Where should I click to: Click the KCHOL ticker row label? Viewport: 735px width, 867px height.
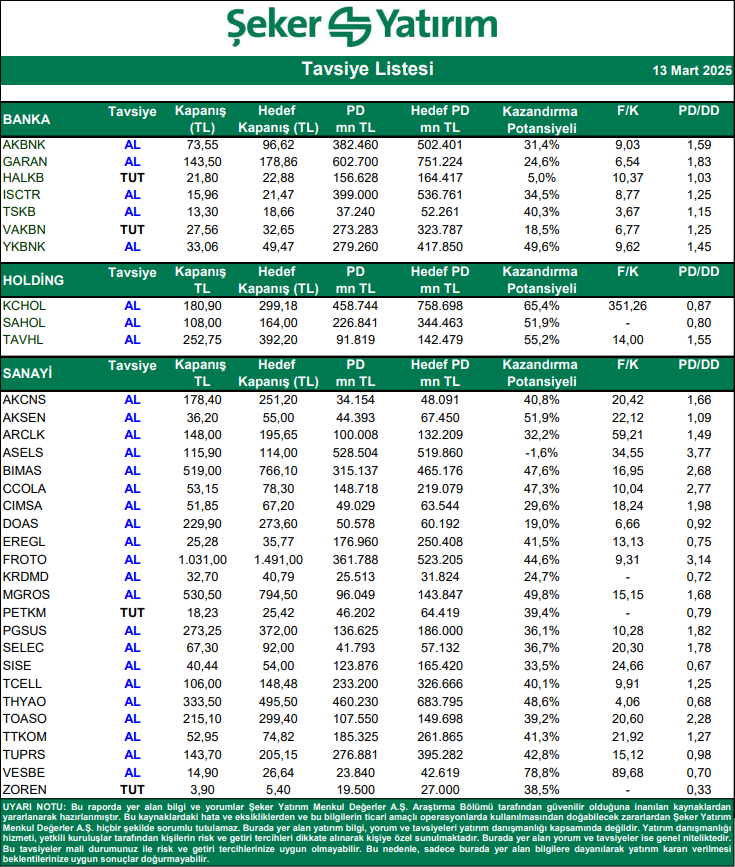tap(23, 305)
